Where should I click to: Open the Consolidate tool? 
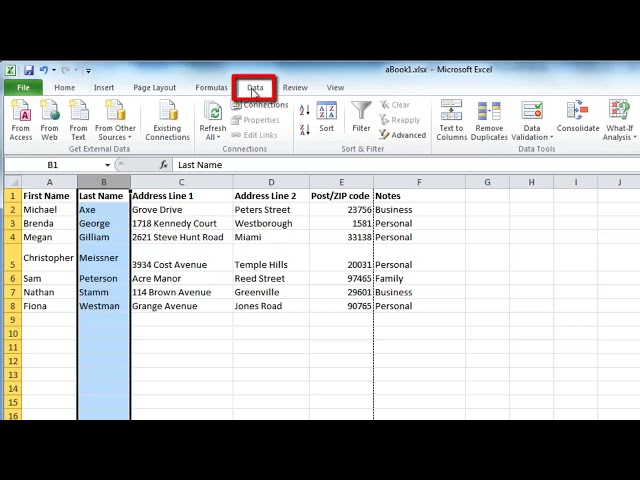point(578,117)
